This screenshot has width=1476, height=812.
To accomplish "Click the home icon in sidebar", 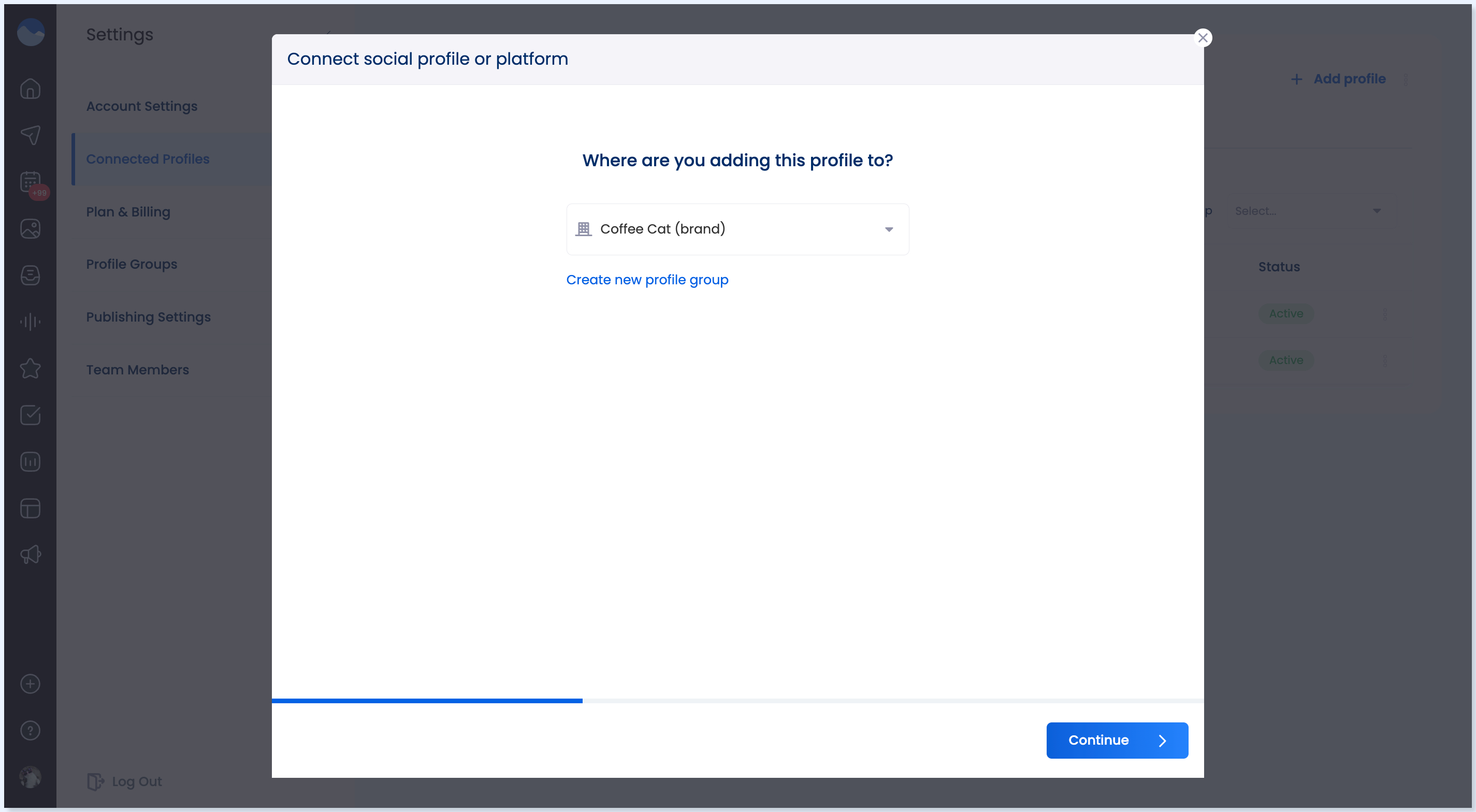I will 31,89.
